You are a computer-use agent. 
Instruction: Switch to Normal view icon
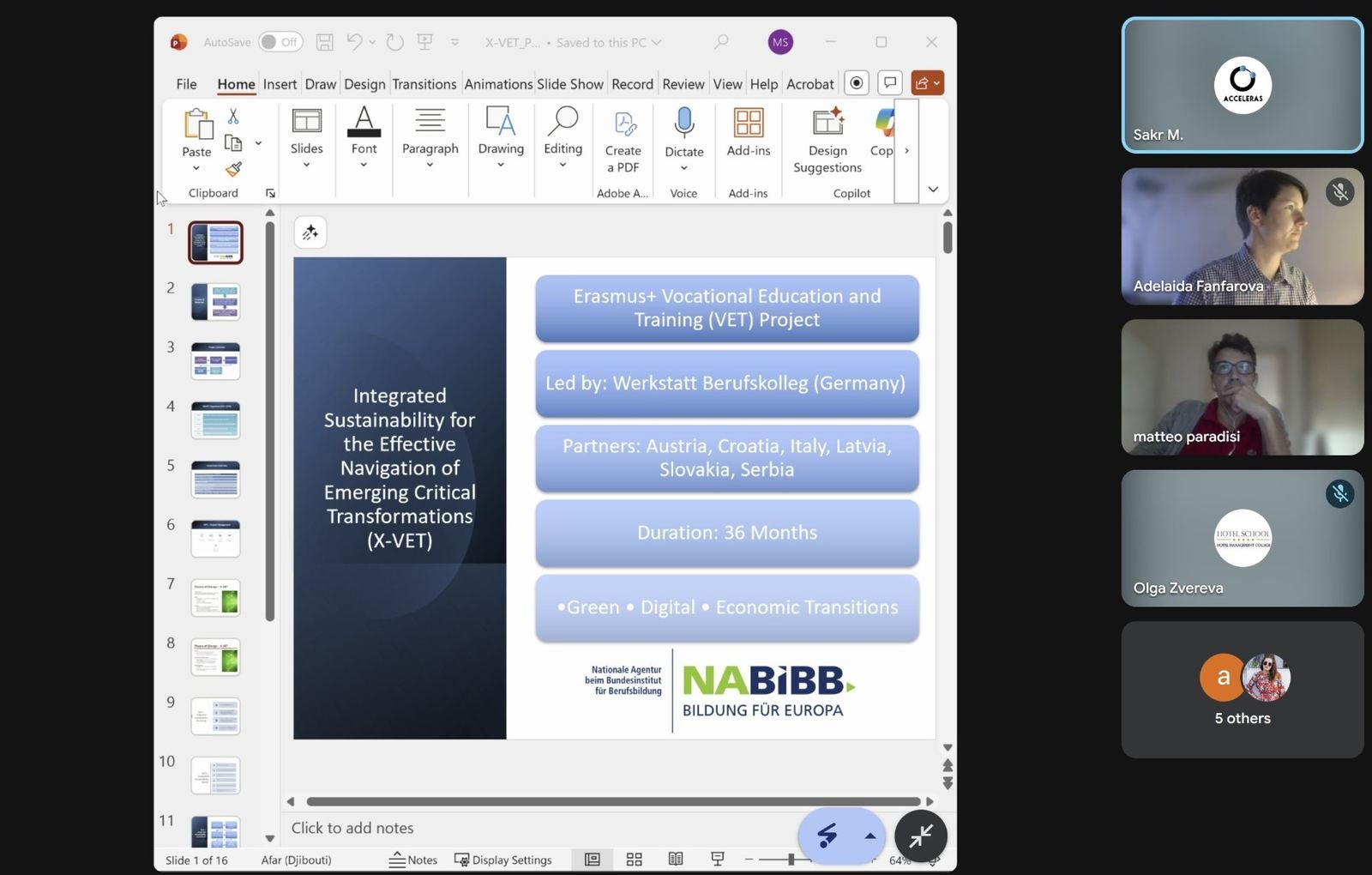tap(593, 860)
